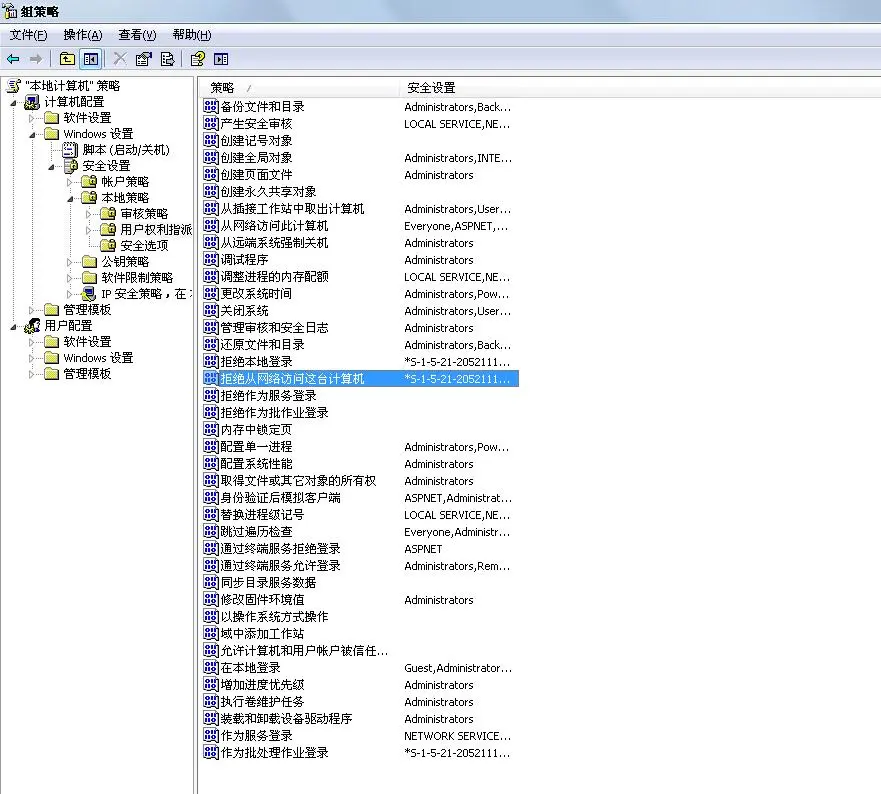Open the 操作(A) menu
The height and width of the screenshot is (794, 881).
click(x=81, y=35)
